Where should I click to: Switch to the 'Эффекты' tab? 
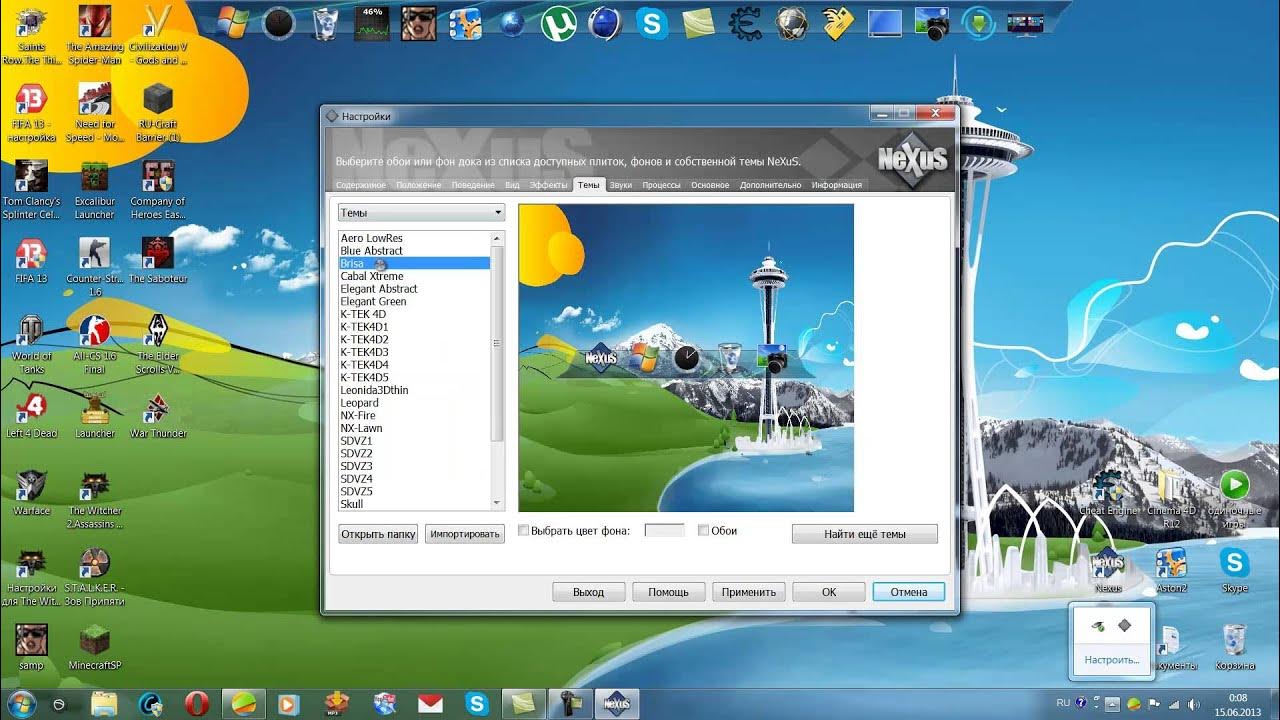click(x=548, y=185)
